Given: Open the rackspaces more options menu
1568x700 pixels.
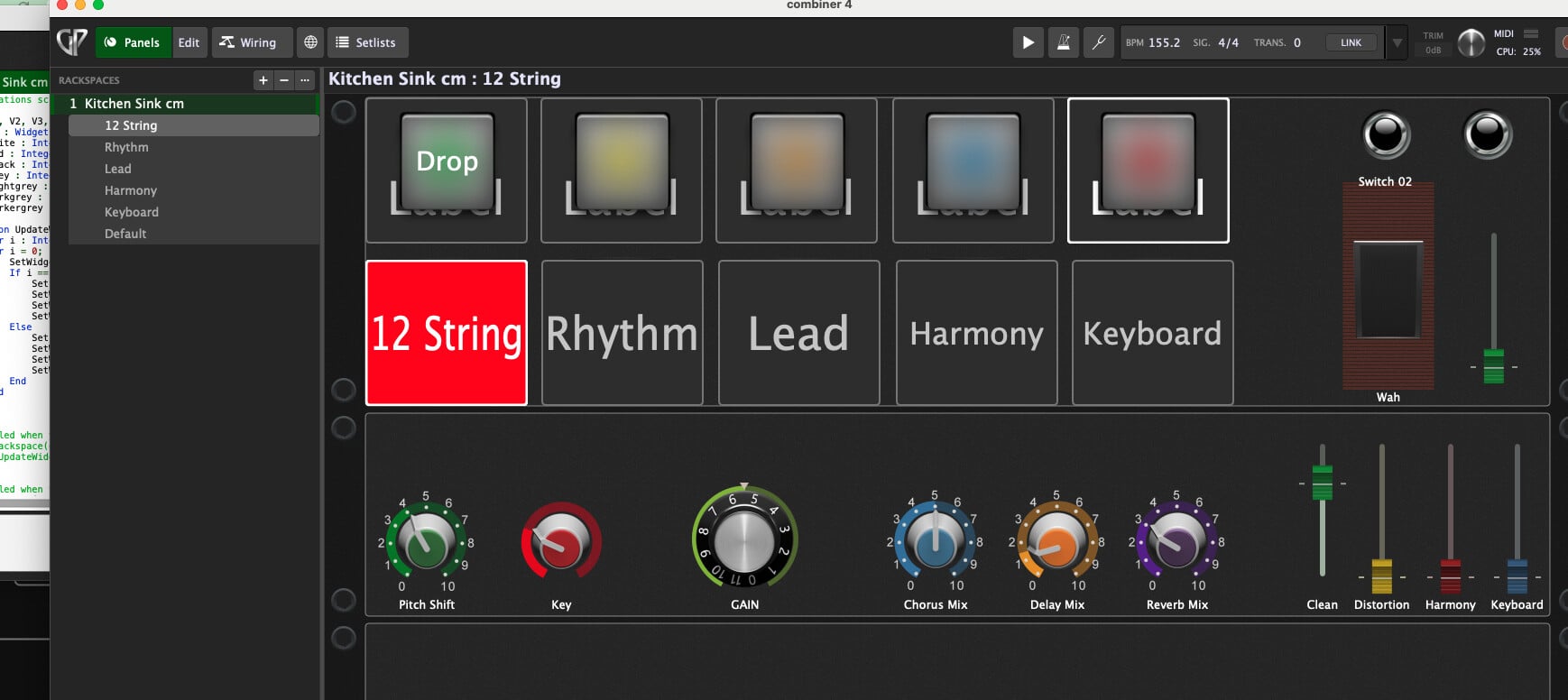Looking at the screenshot, I should point(305,80).
